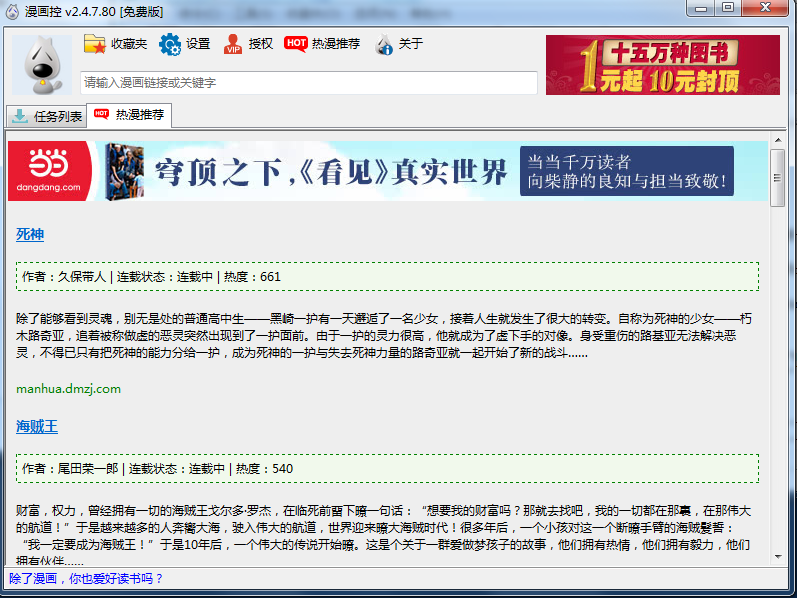Click 死神 info box with 热度：661

[x=387, y=277]
